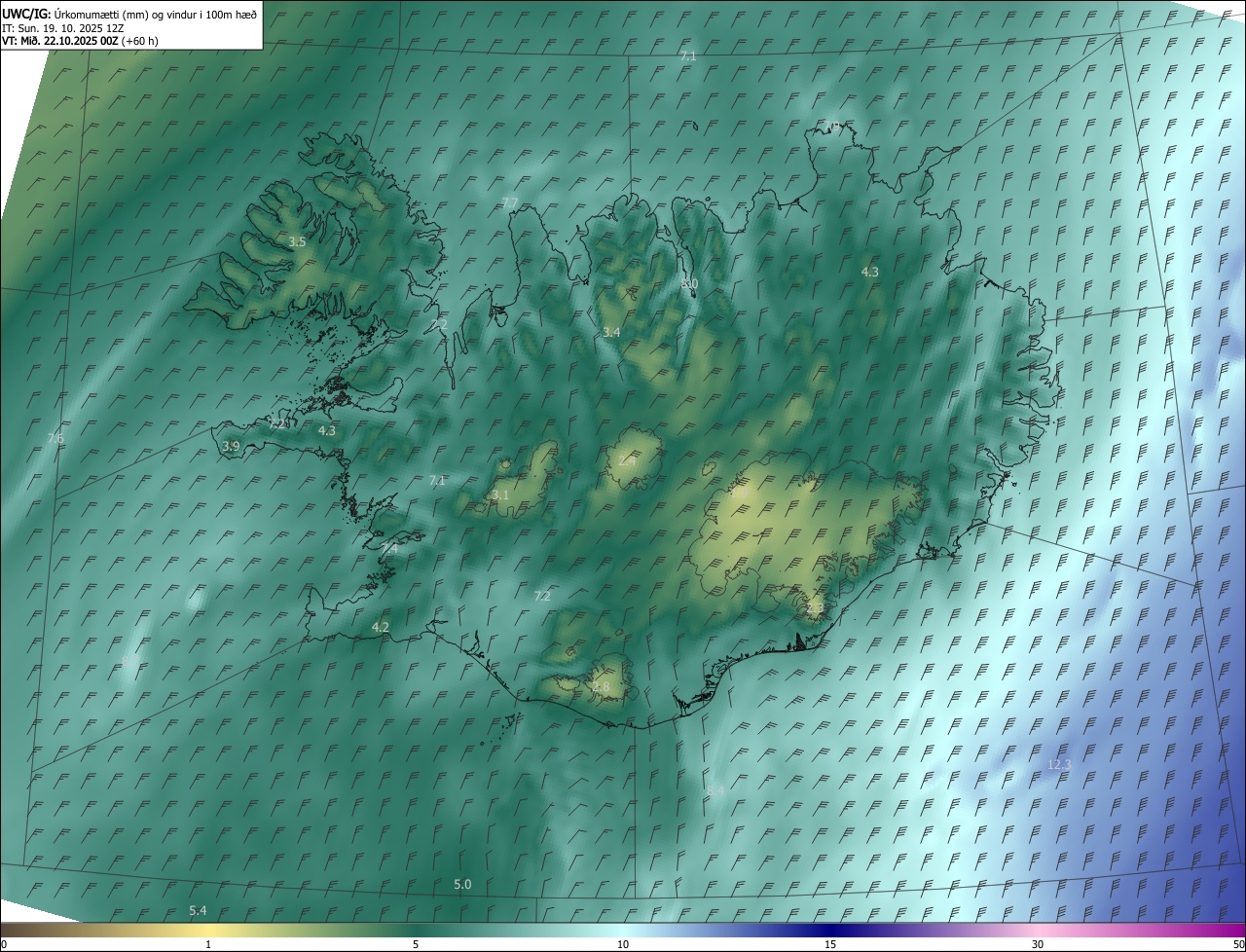Click the legend tick label 30
This screenshot has width=1246, height=952.
[x=1038, y=944]
